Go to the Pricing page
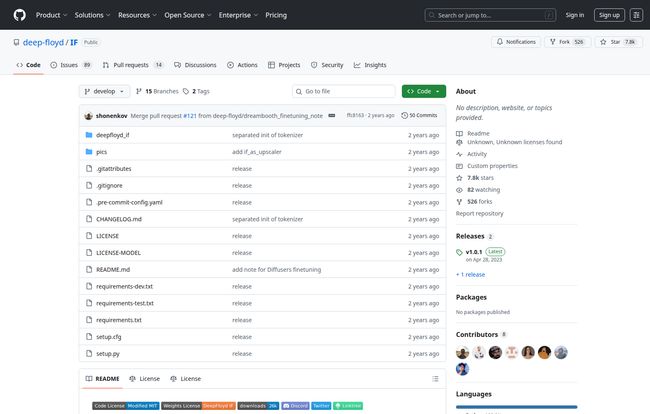Viewport: 650px width, 414px height. pos(276,15)
